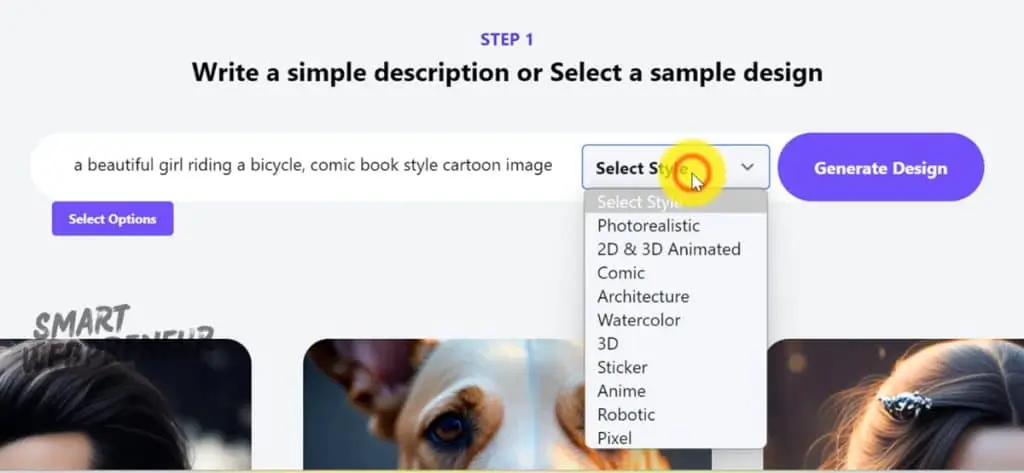The height and width of the screenshot is (473, 1024).
Task: Click the Select Options button
Action: coord(112,219)
